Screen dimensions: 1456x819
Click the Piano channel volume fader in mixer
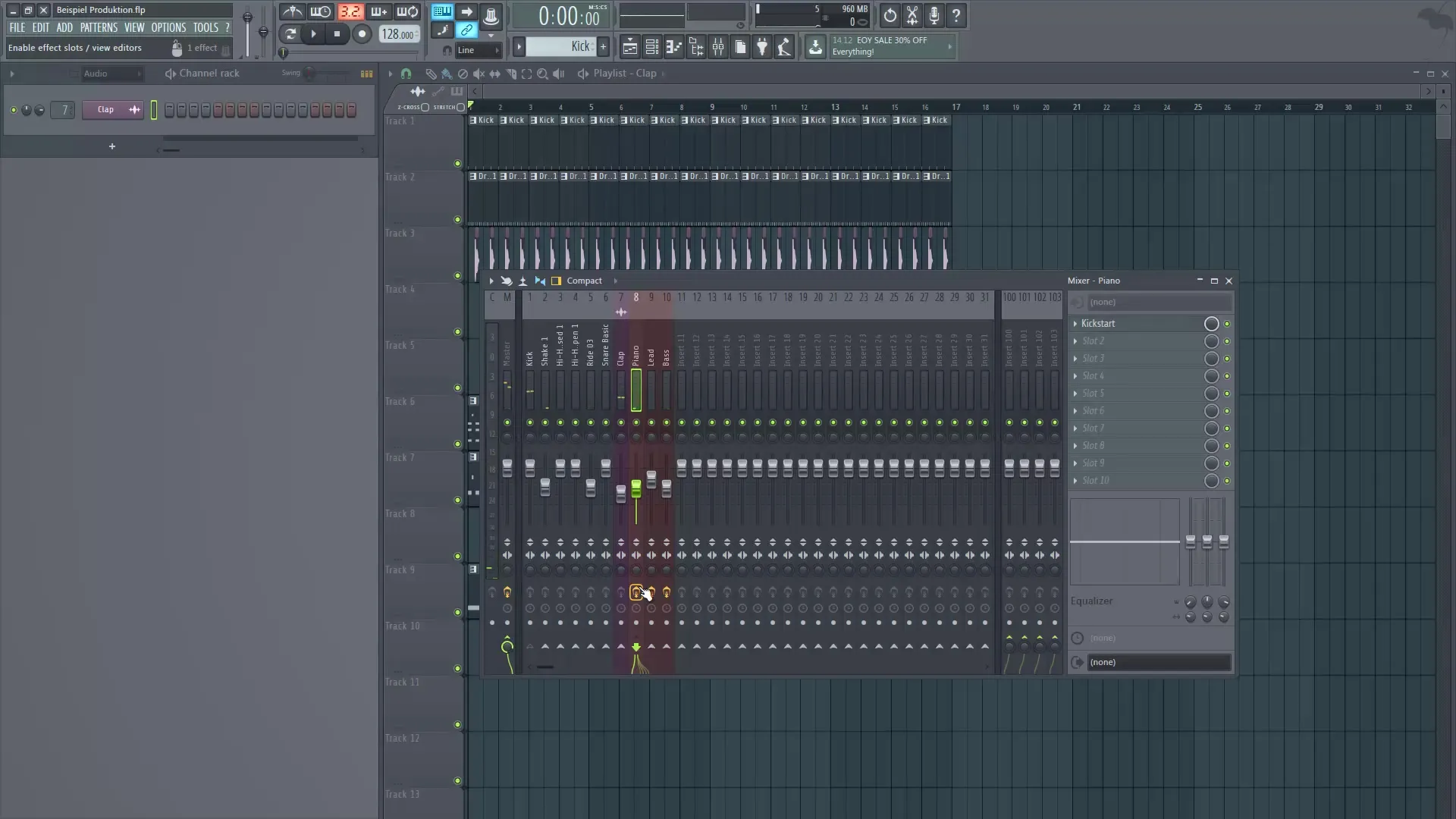pyautogui.click(x=636, y=490)
